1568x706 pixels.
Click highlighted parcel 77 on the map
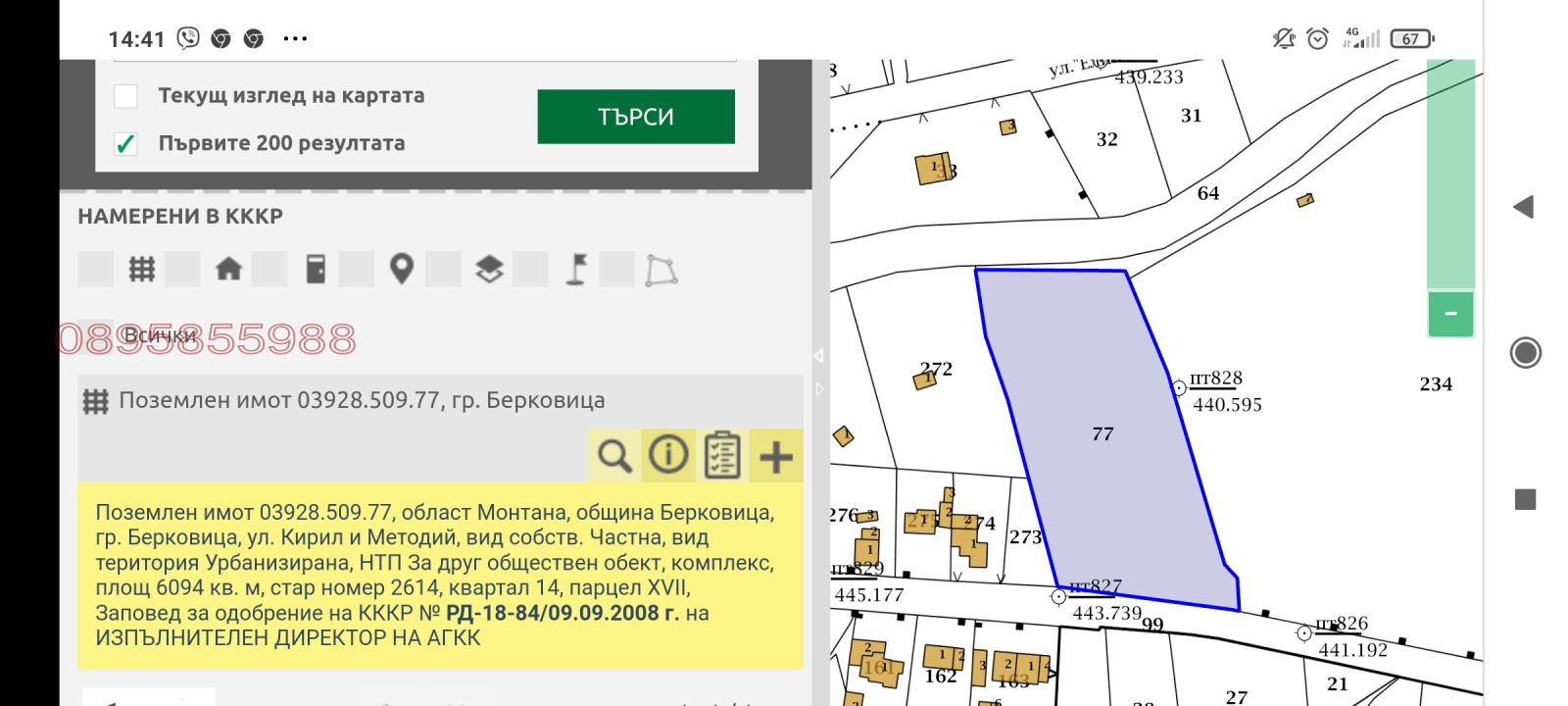(1102, 434)
